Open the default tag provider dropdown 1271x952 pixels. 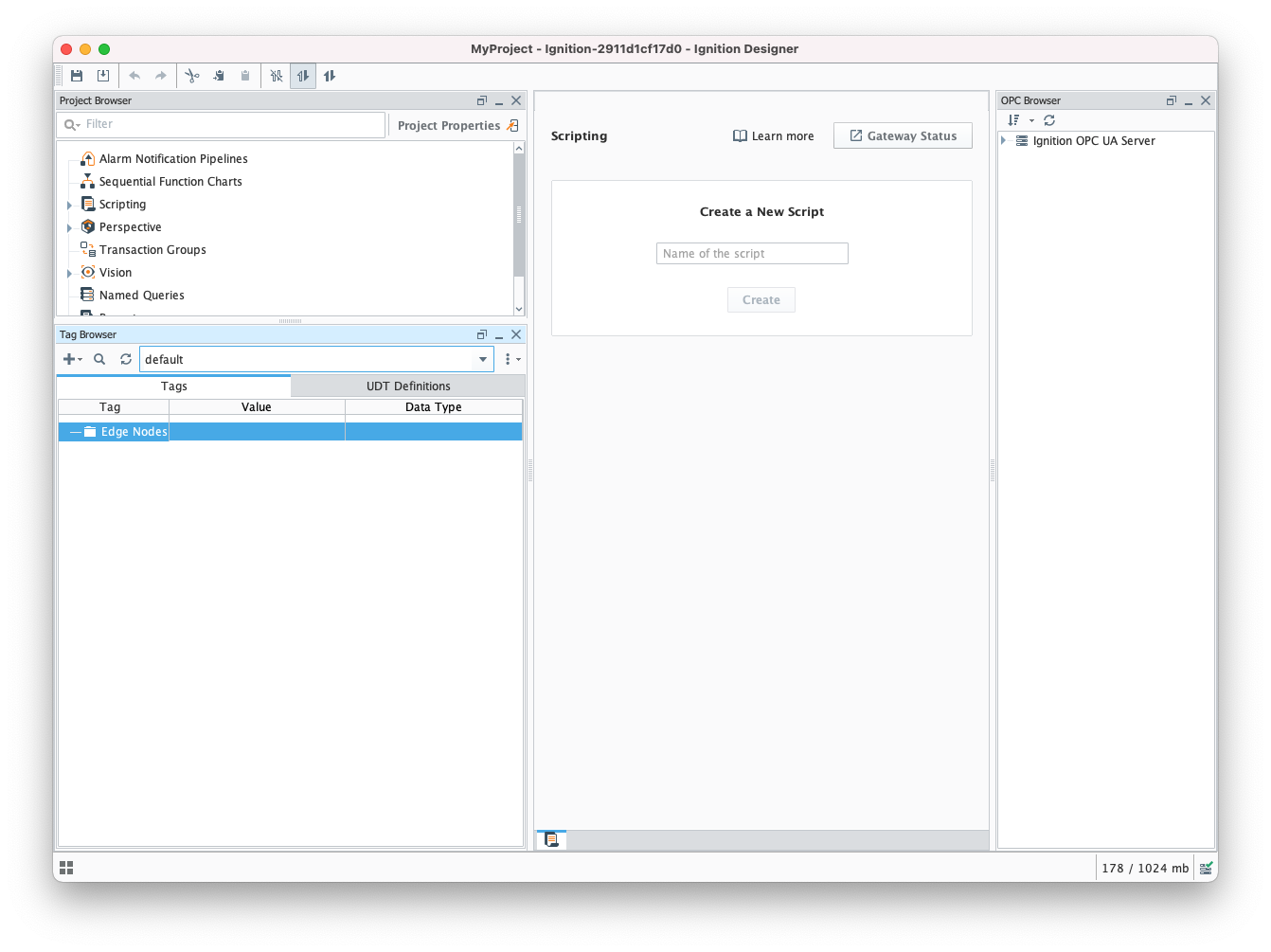(x=483, y=359)
